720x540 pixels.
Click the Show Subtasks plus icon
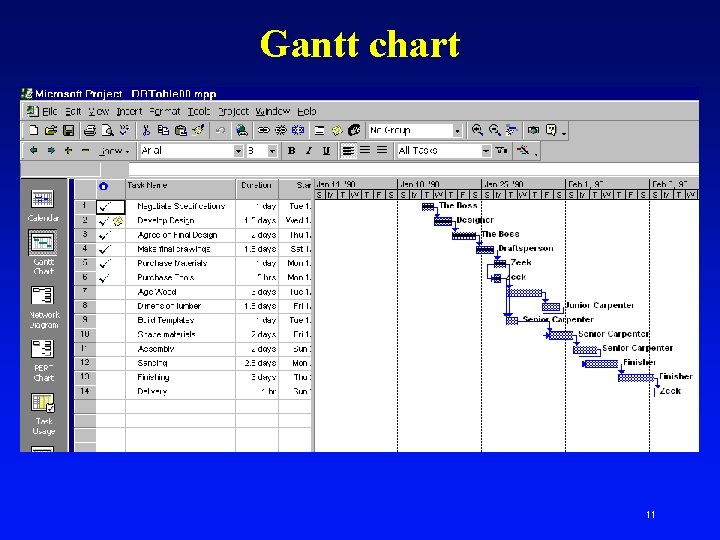[x=68, y=150]
